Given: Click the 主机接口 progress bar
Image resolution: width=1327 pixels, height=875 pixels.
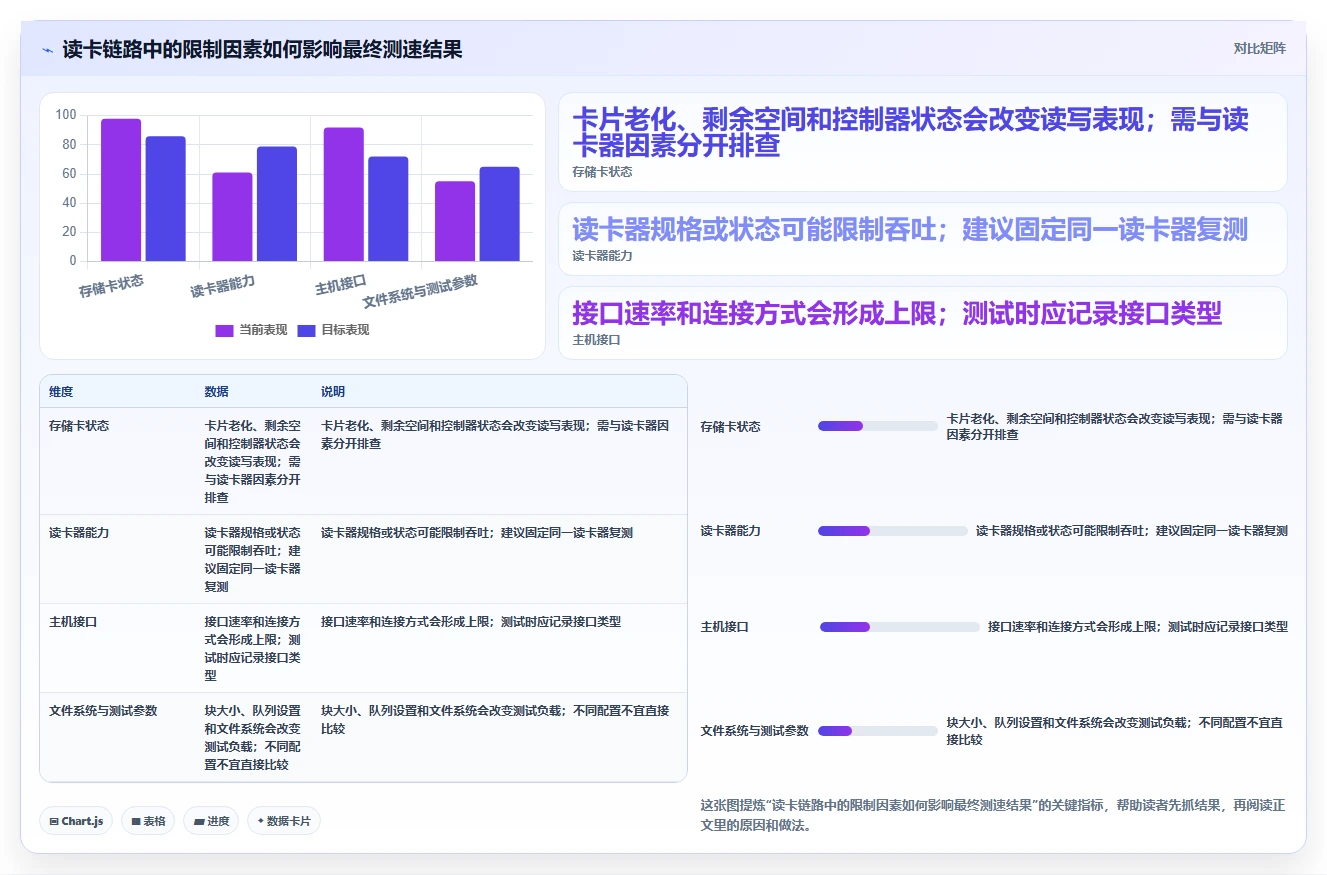Looking at the screenshot, I should tap(900, 627).
